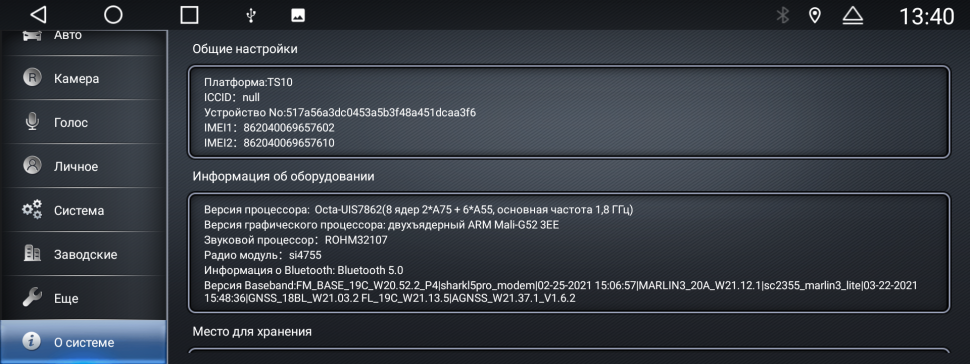Tap the USB status icon
Image resolution: width=970 pixels, height=364 pixels.
pos(251,15)
